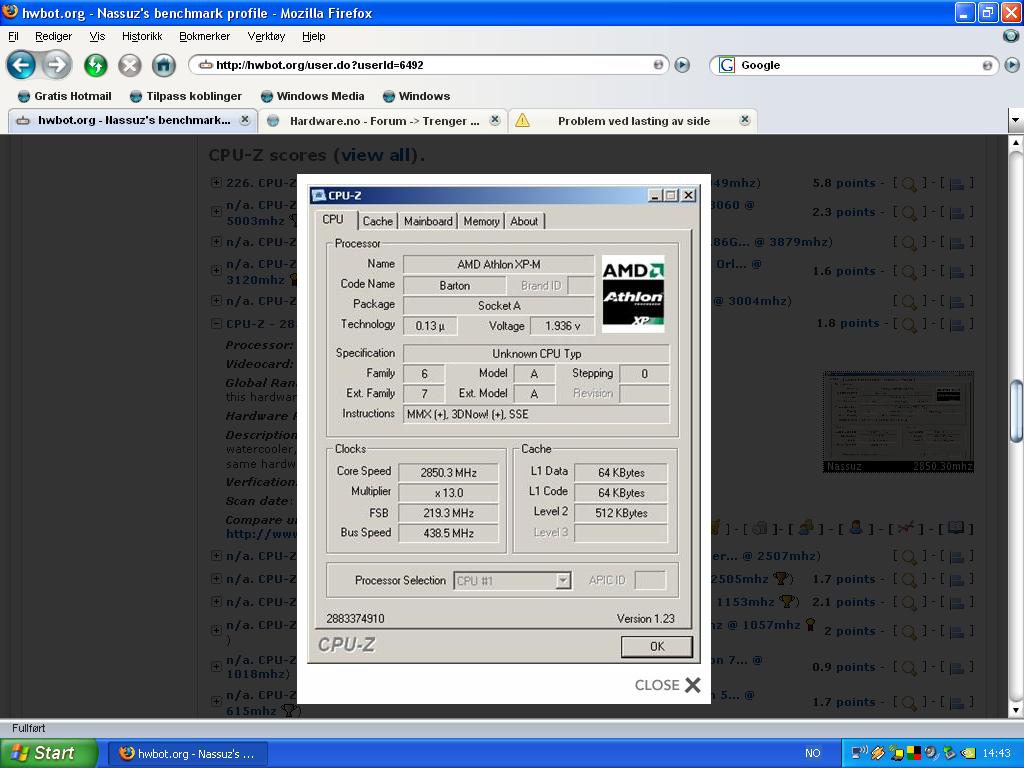Click magnifier icon in the 2.3 points row
Viewport: 1024px width, 768px height.
908,212
